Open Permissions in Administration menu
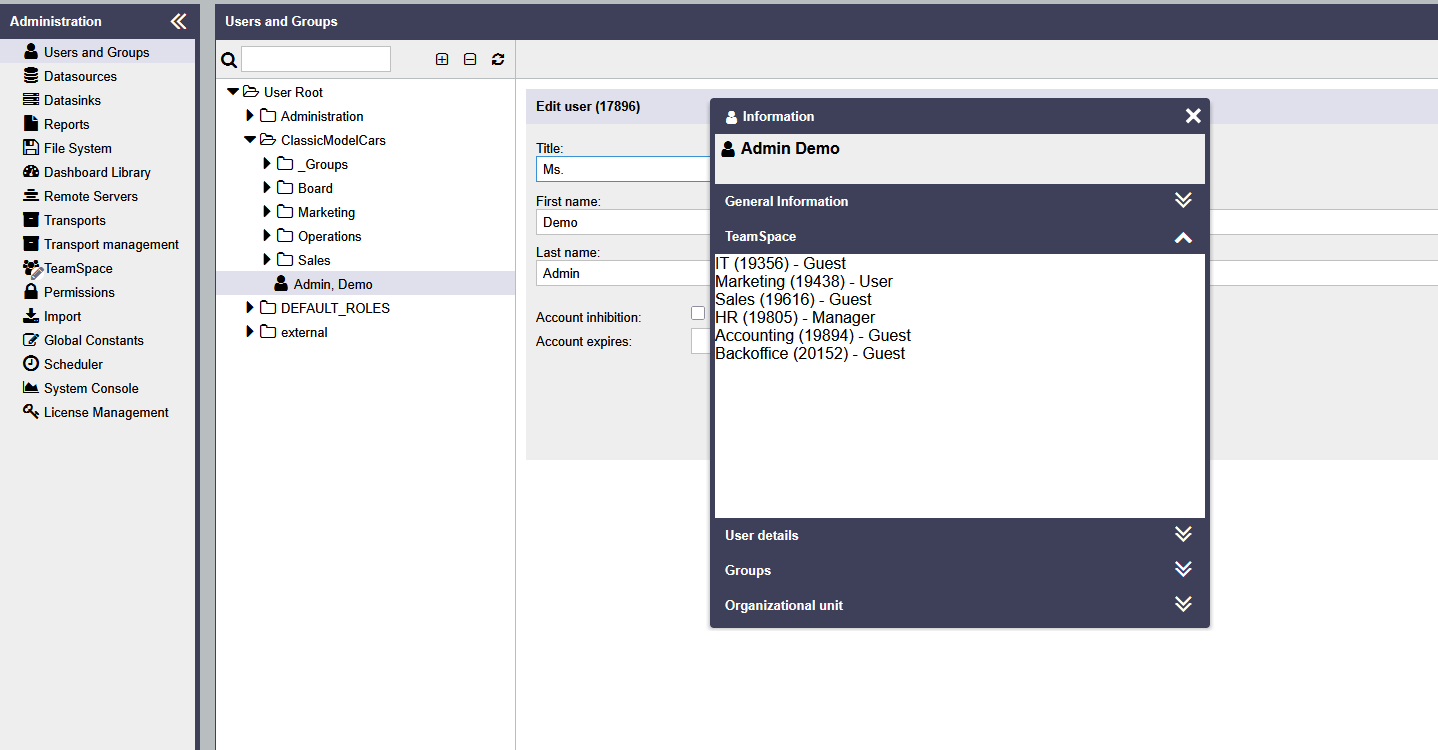Viewport: 1438px width, 750px height. [79, 292]
